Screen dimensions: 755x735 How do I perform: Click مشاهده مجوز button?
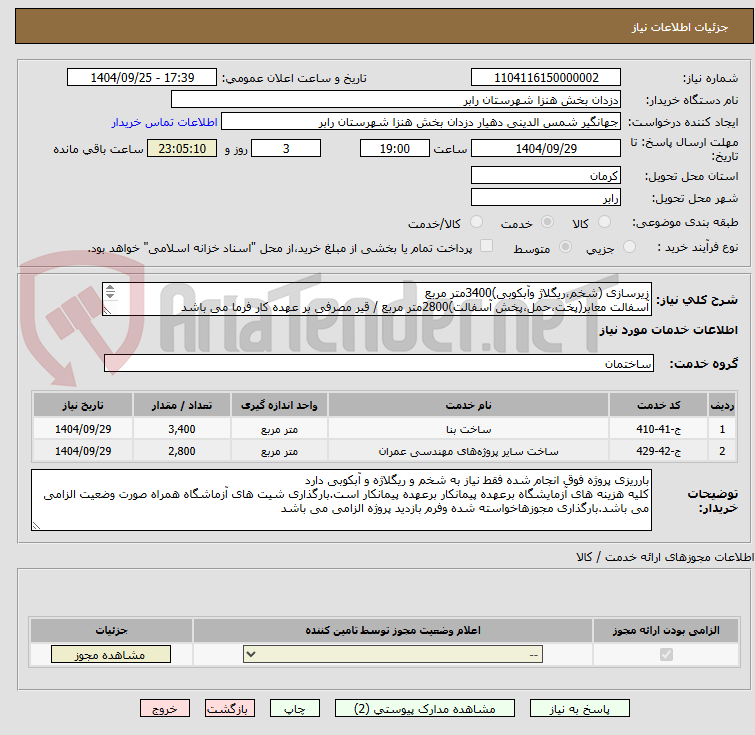pyautogui.click(x=111, y=654)
